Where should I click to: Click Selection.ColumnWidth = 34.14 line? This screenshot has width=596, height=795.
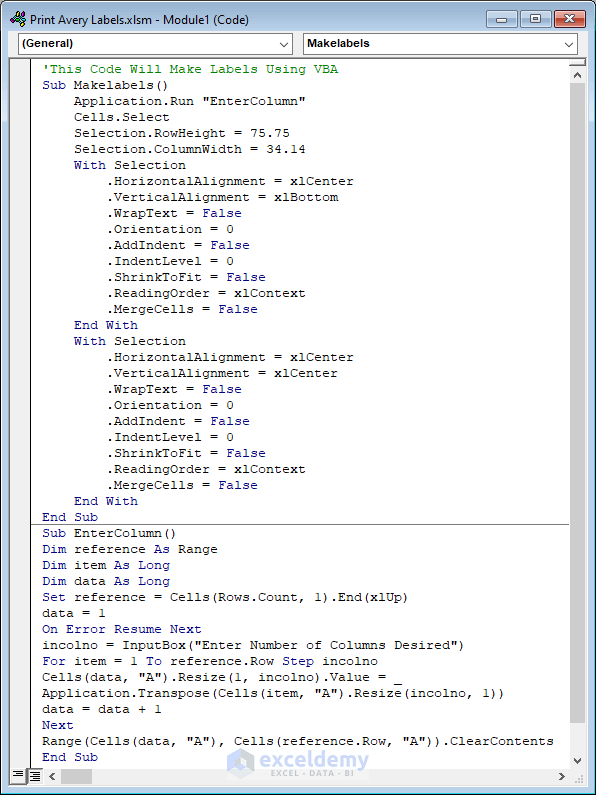(x=190, y=149)
